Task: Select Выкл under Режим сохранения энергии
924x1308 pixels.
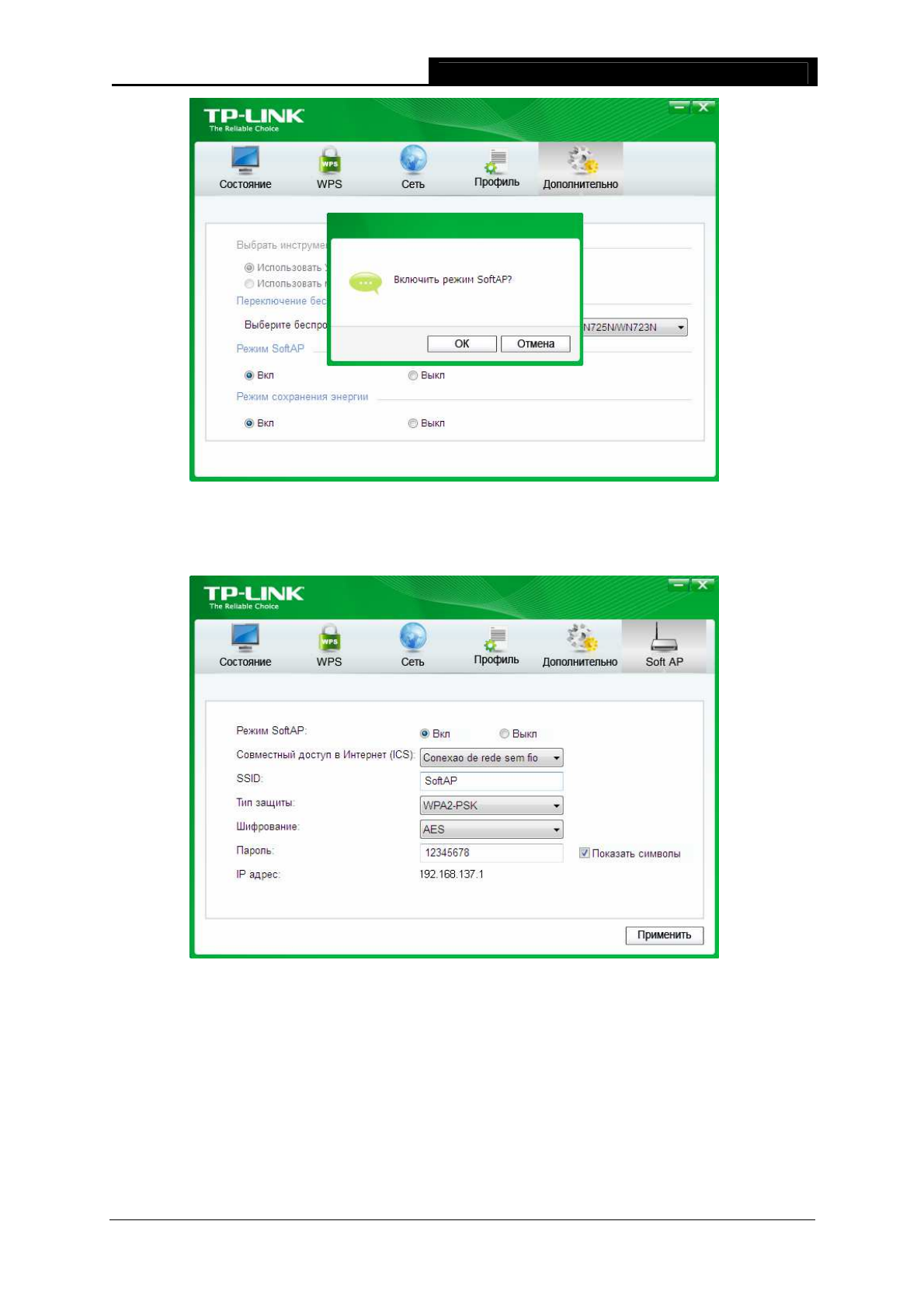Action: 413,423
